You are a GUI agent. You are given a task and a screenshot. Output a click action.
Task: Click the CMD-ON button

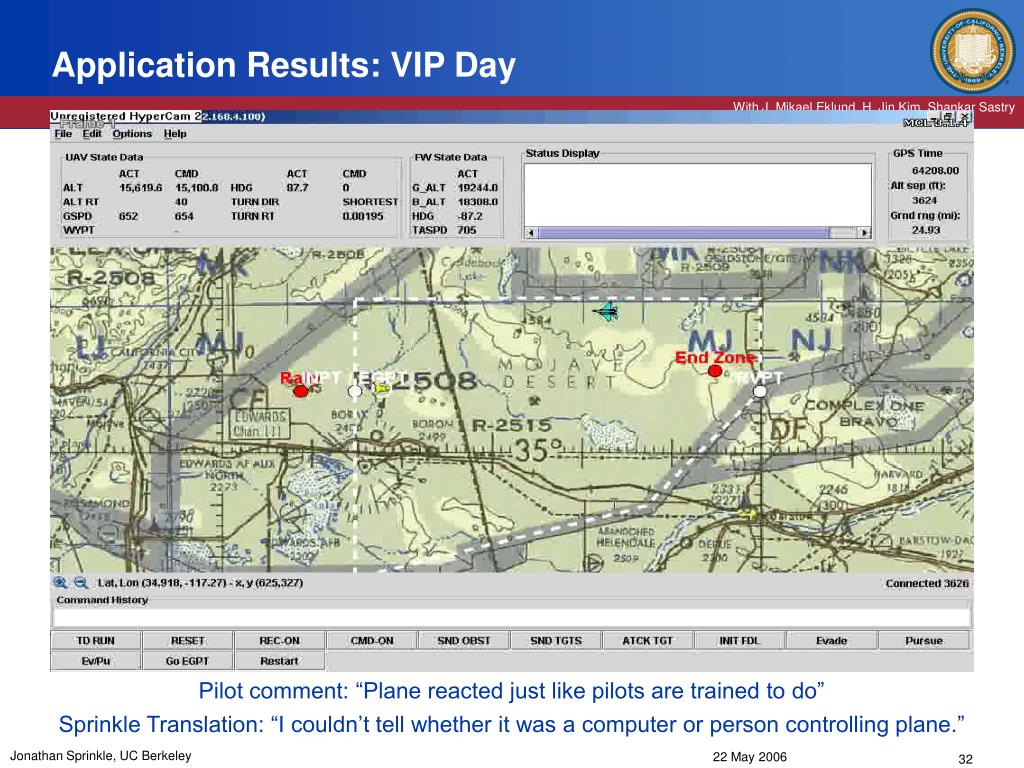pos(372,641)
